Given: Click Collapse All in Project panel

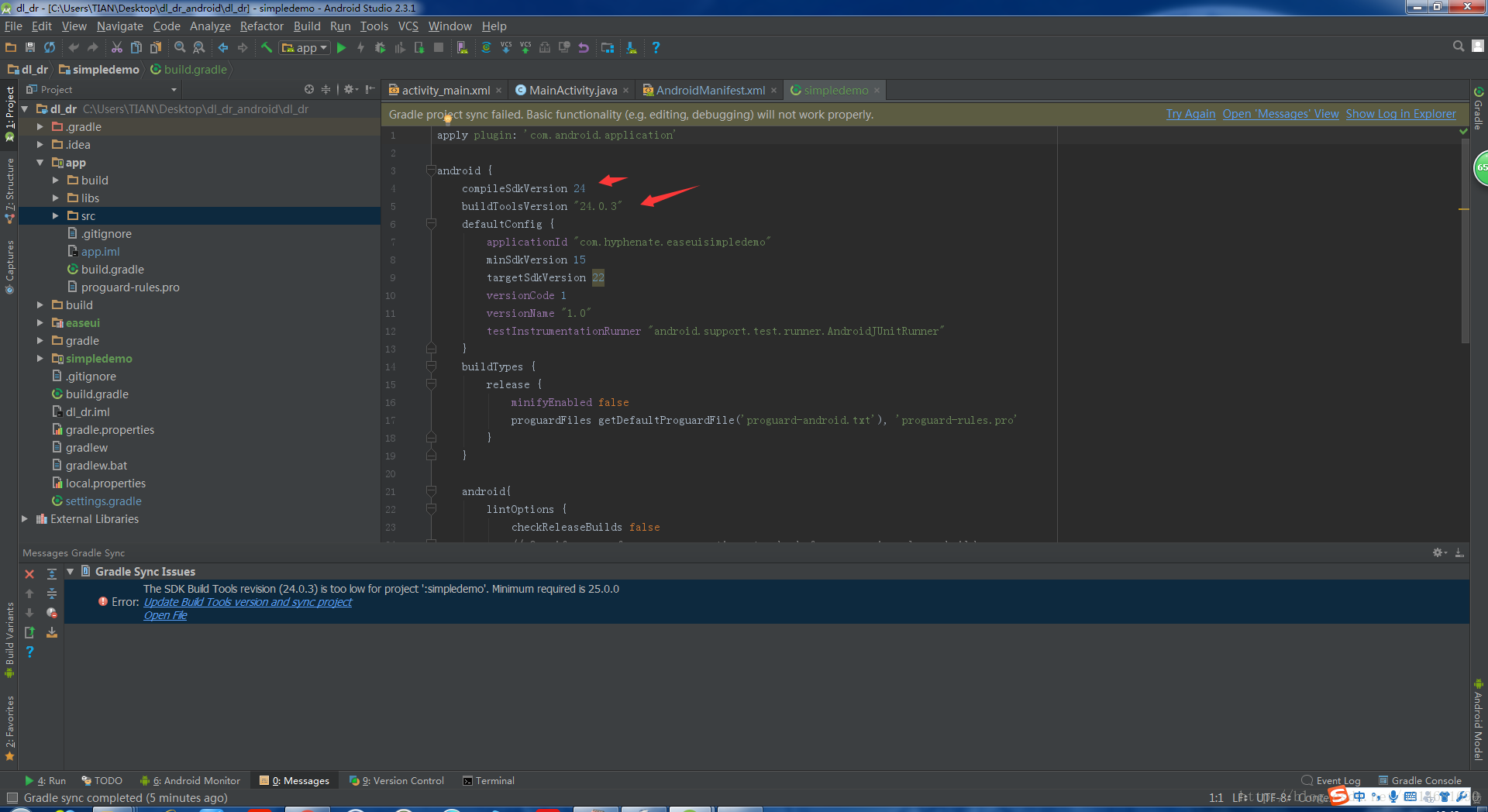Looking at the screenshot, I should [x=325, y=89].
